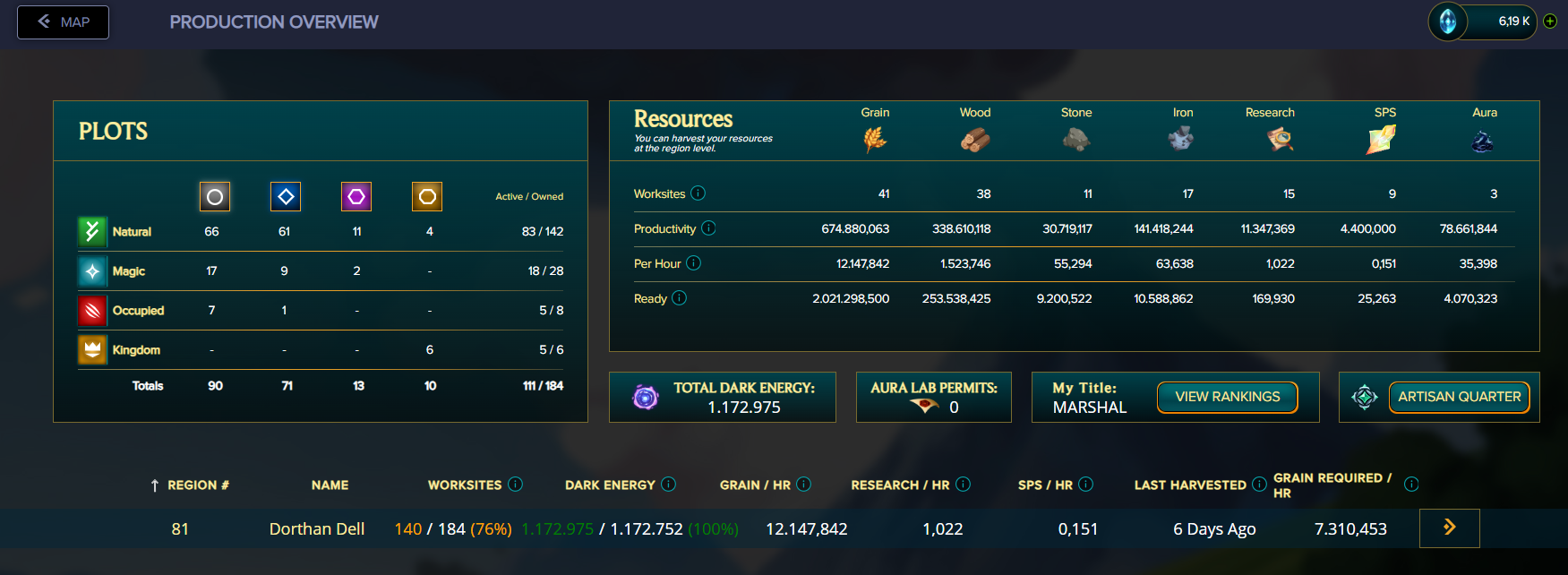
Task: Click the Grain wheat resource icon
Action: click(875, 140)
